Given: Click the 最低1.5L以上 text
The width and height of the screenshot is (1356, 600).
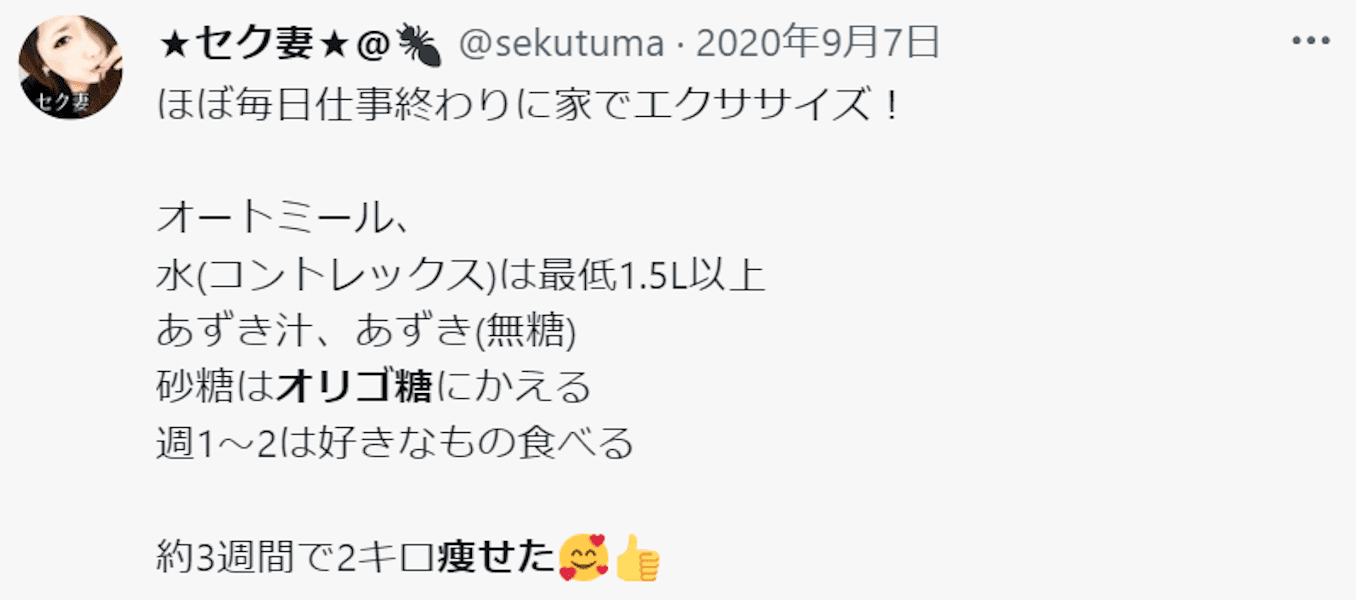Looking at the screenshot, I should (651, 274).
